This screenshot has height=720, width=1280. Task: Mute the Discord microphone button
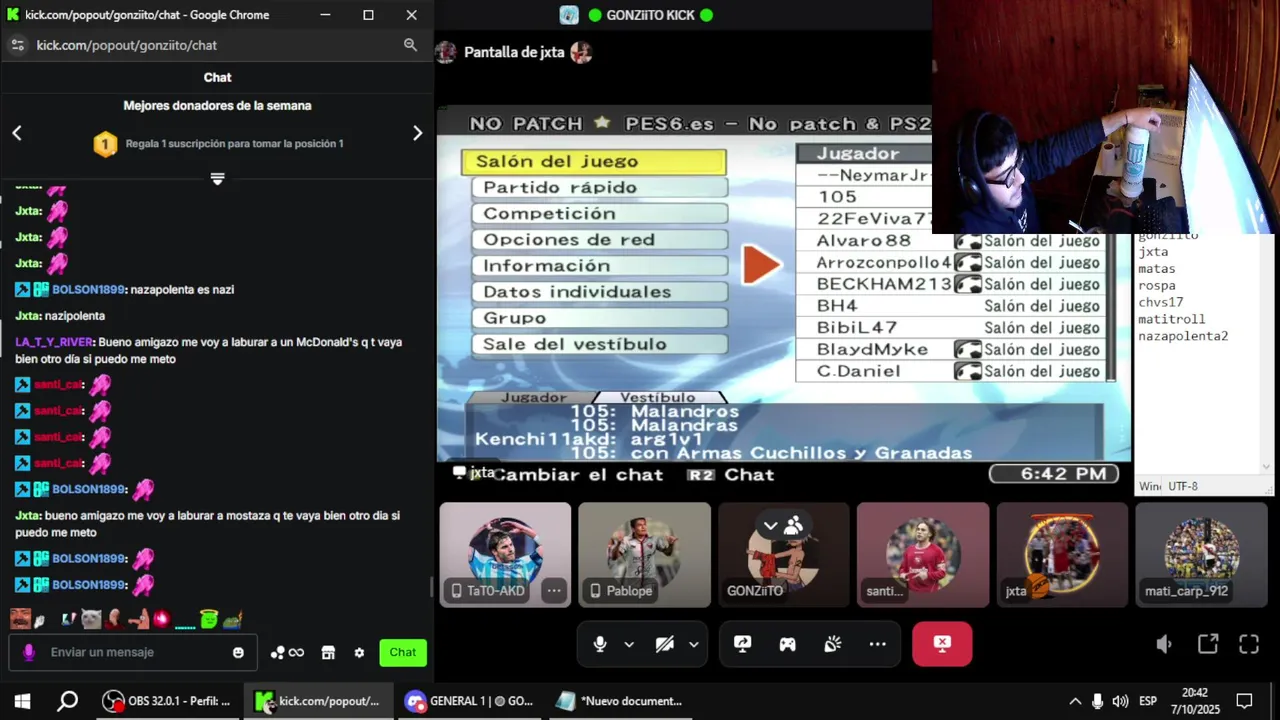coord(600,644)
